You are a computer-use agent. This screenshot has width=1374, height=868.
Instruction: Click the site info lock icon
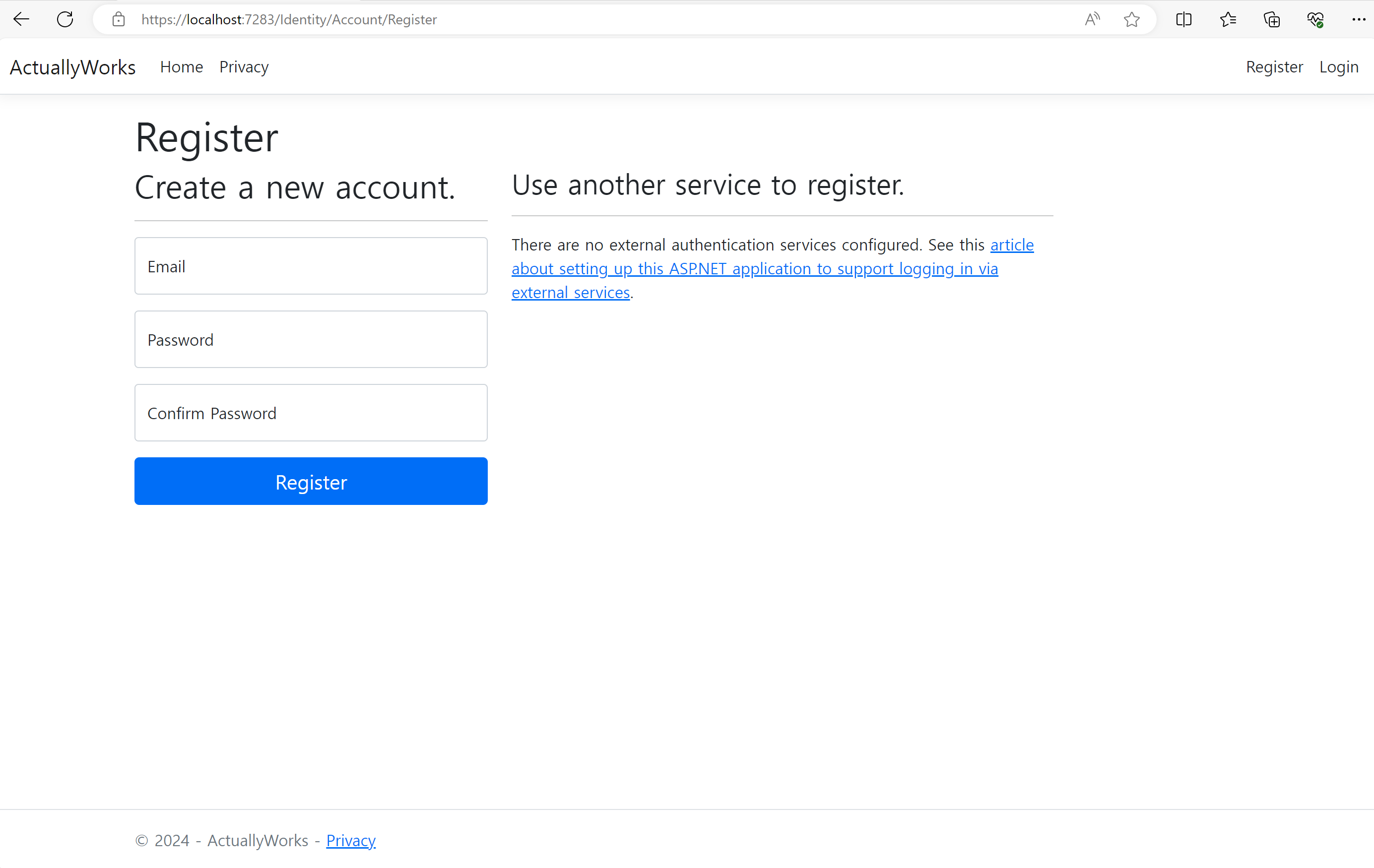click(x=119, y=19)
